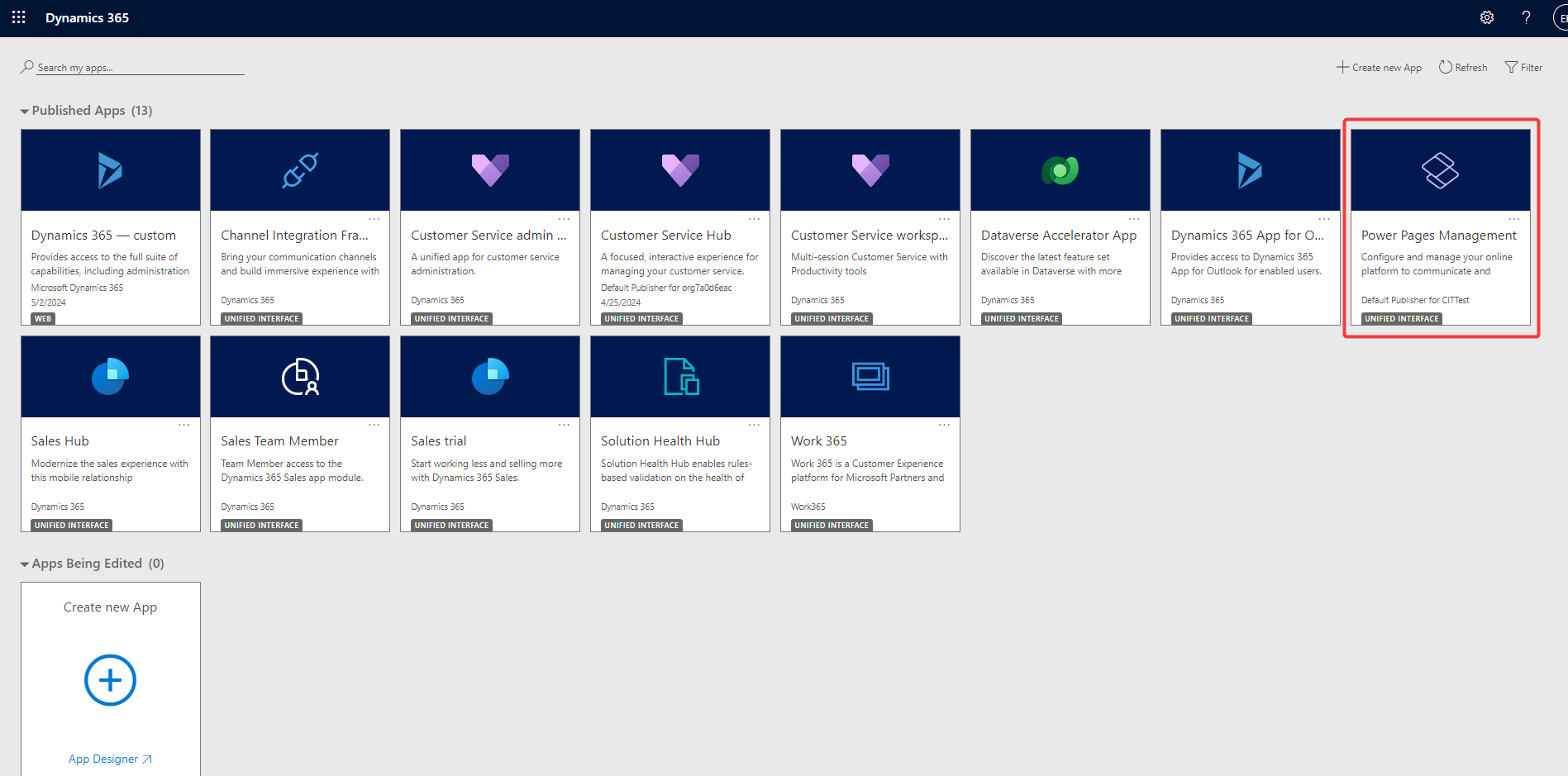Open the Filter option
Screen dimensions: 1568x776
(x=1523, y=68)
